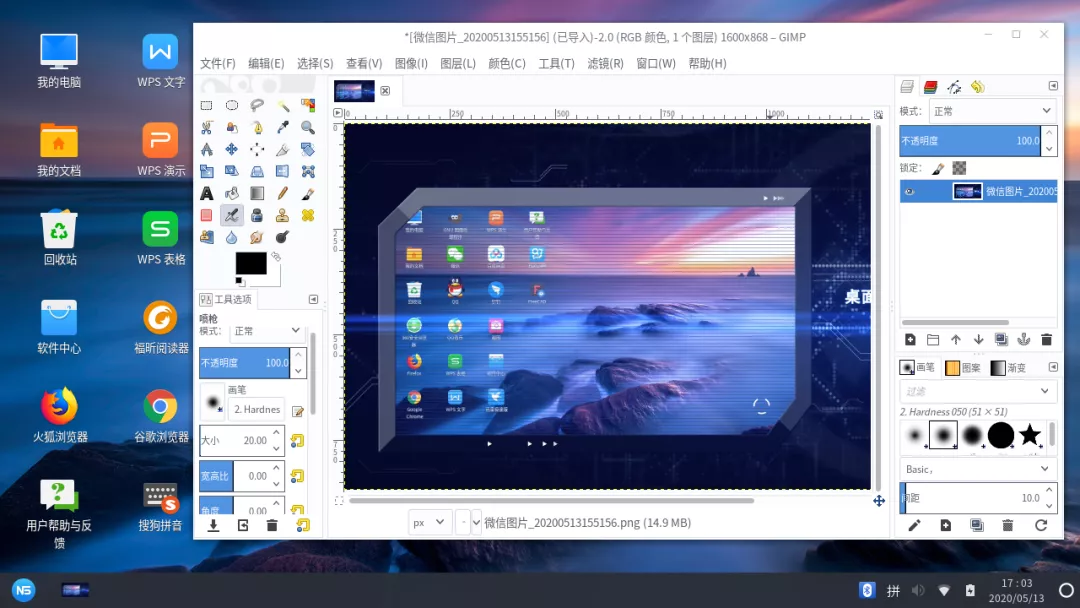1080x608 pixels.
Task: Select the Foreground Select tool
Action: [231, 127]
